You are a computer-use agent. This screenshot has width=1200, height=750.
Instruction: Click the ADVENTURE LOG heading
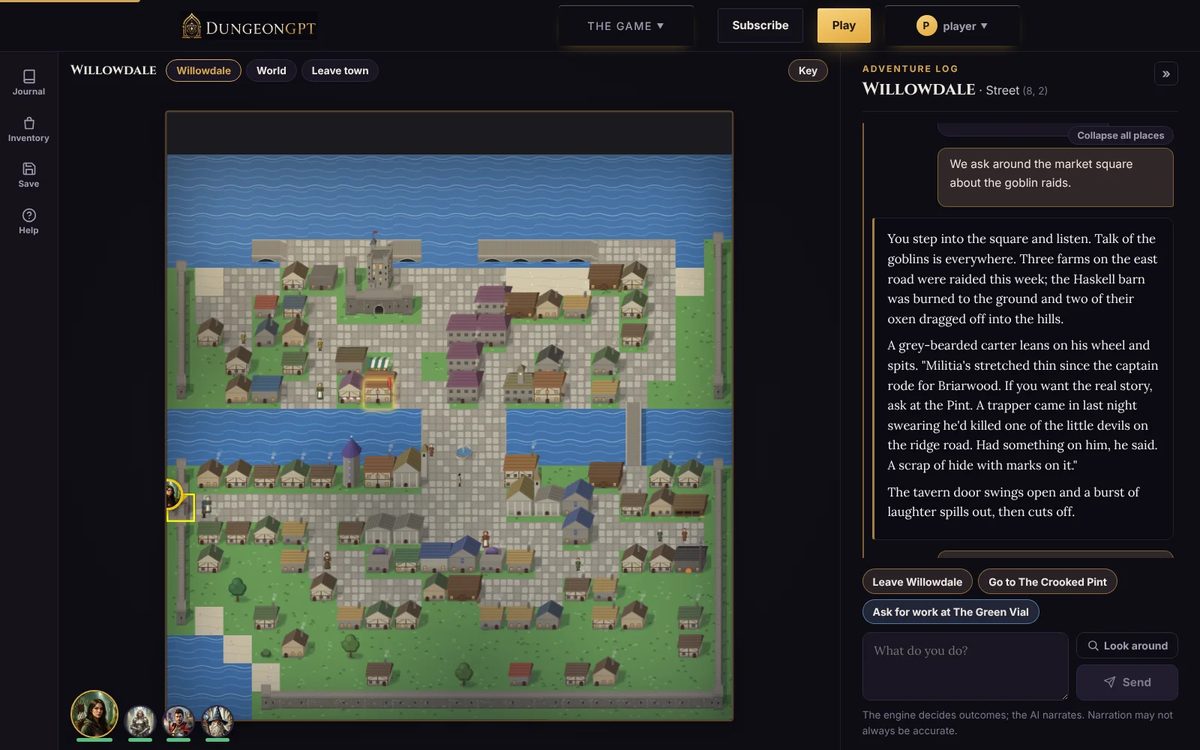point(910,69)
